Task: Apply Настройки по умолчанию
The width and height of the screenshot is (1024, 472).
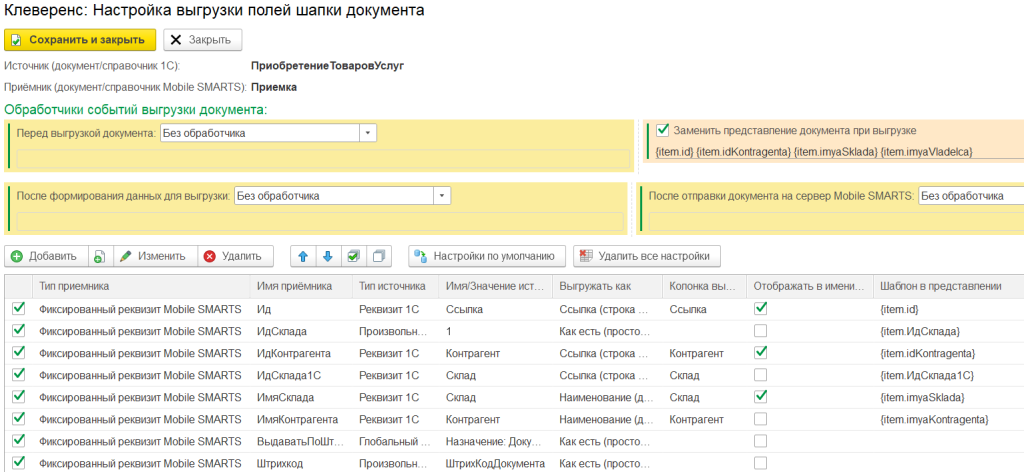Action: coord(487,257)
